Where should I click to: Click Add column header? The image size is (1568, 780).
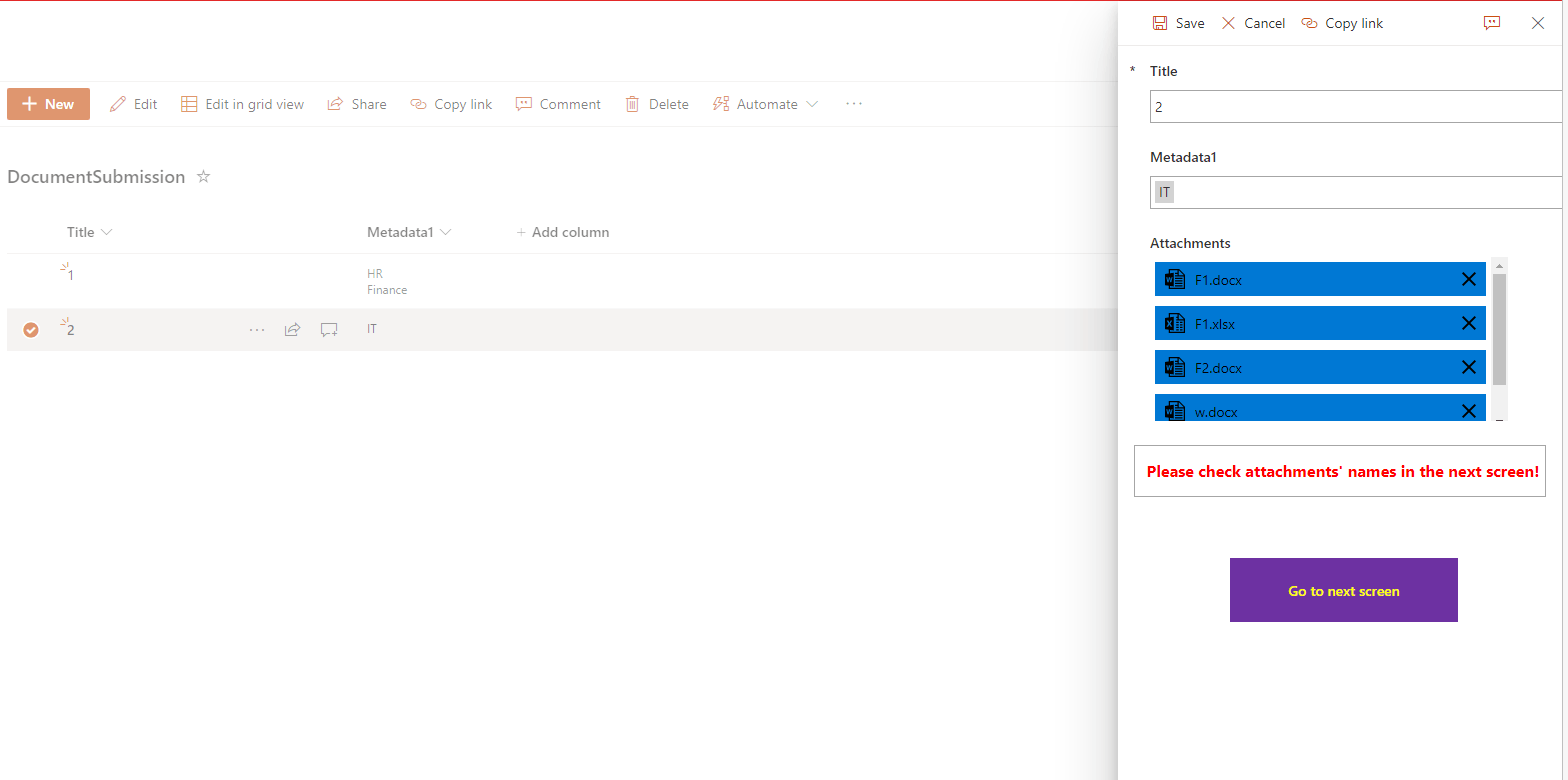pyautogui.click(x=562, y=232)
